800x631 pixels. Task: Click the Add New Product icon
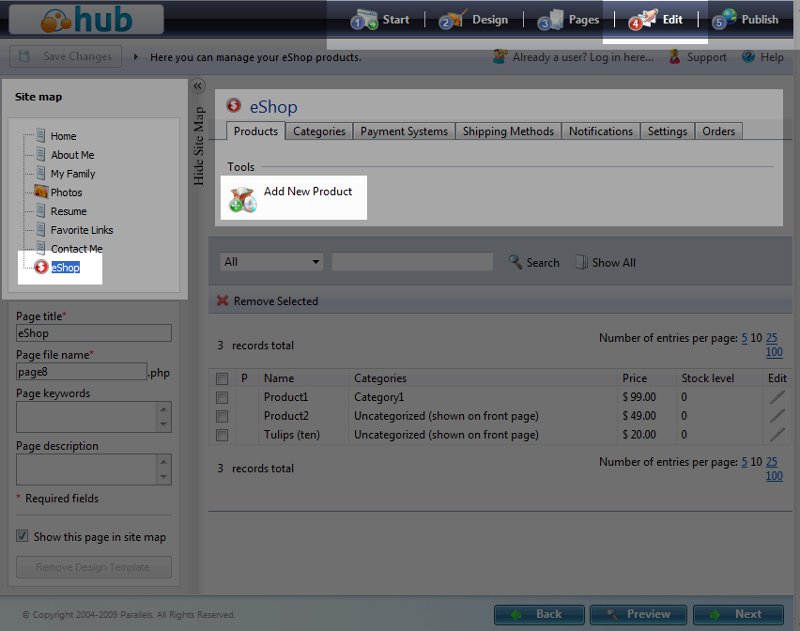pyautogui.click(x=242, y=198)
